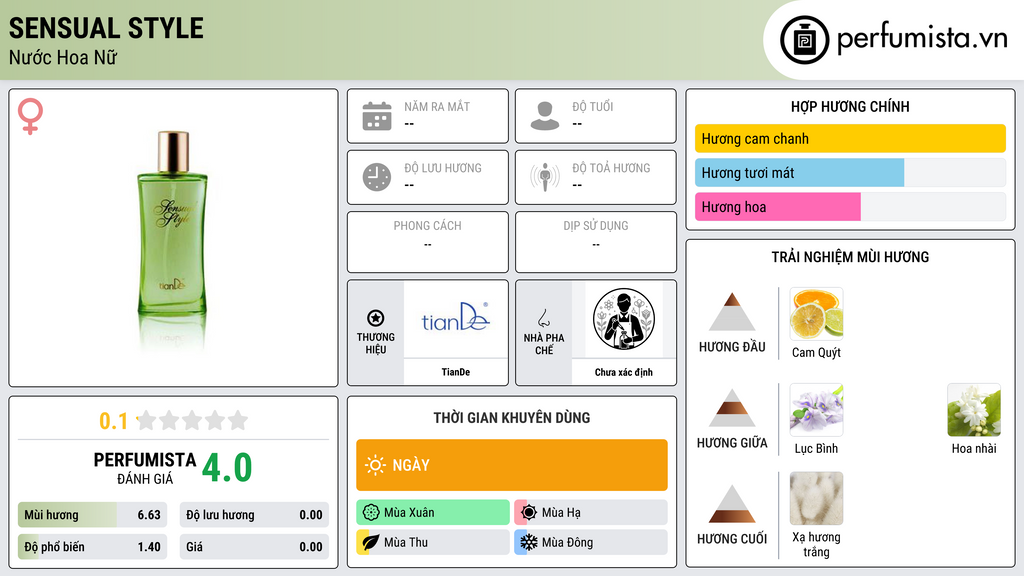Click the snowflake icon next to Mùa Đông

click(x=529, y=542)
